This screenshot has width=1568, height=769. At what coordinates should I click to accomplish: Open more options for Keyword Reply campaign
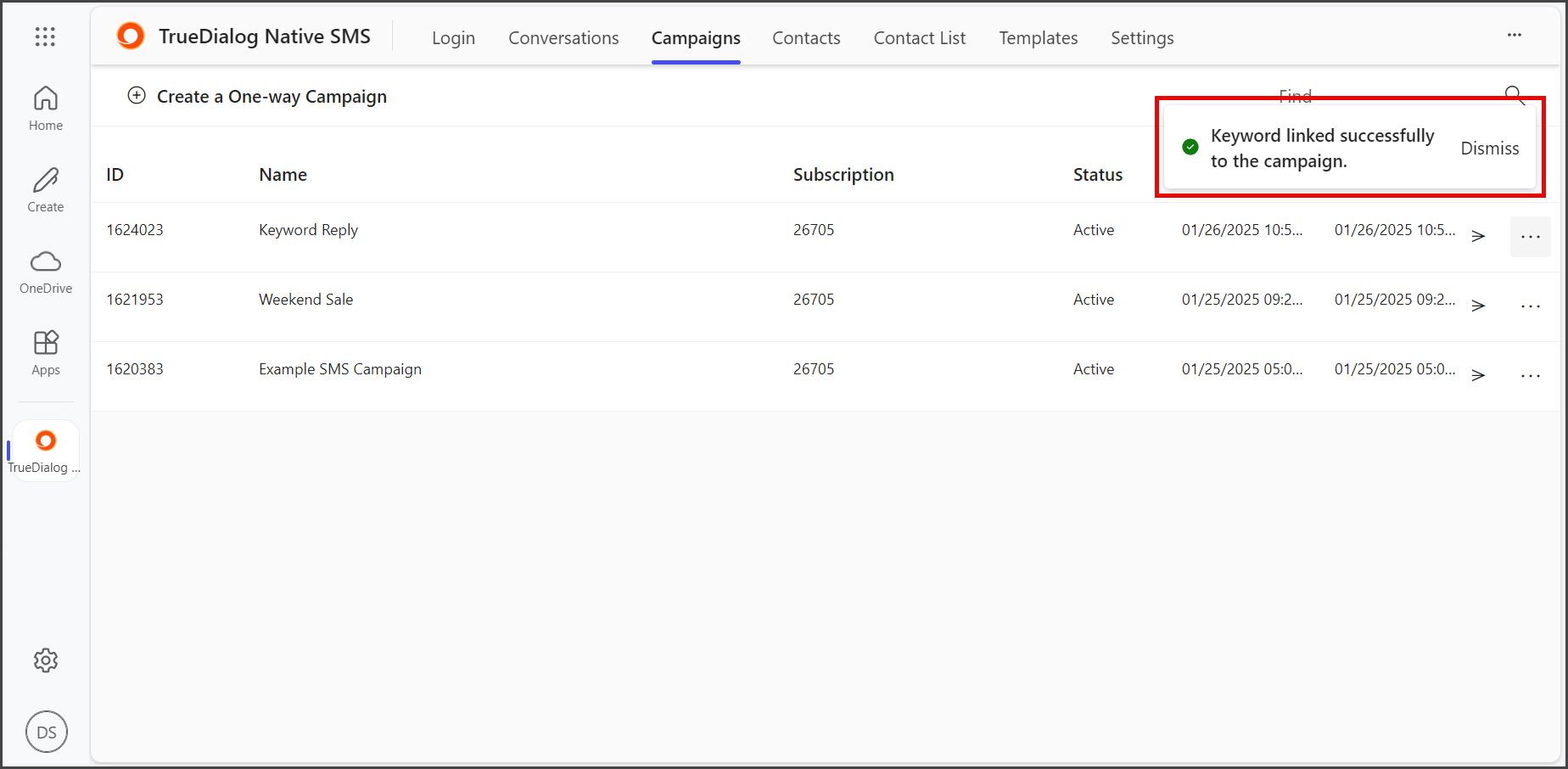coord(1531,237)
